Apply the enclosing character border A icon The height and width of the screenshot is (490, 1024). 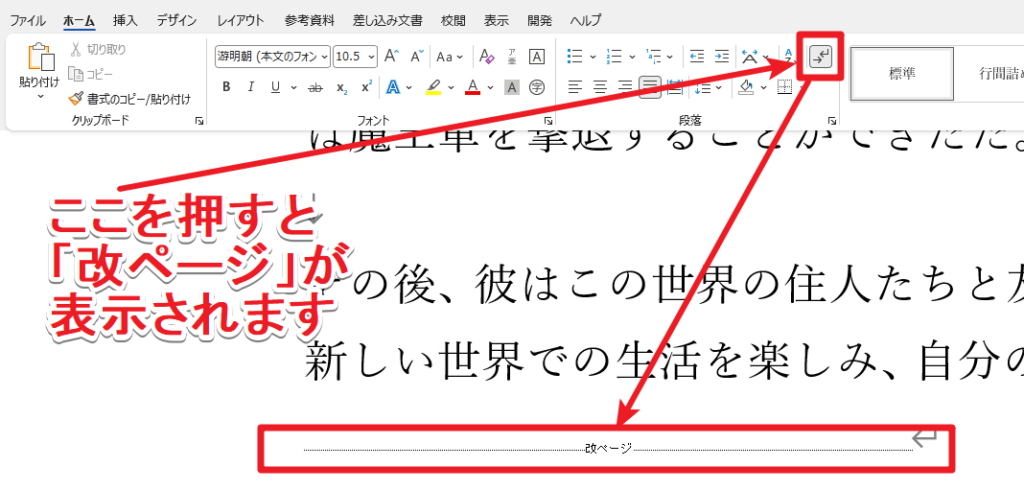(x=537, y=56)
